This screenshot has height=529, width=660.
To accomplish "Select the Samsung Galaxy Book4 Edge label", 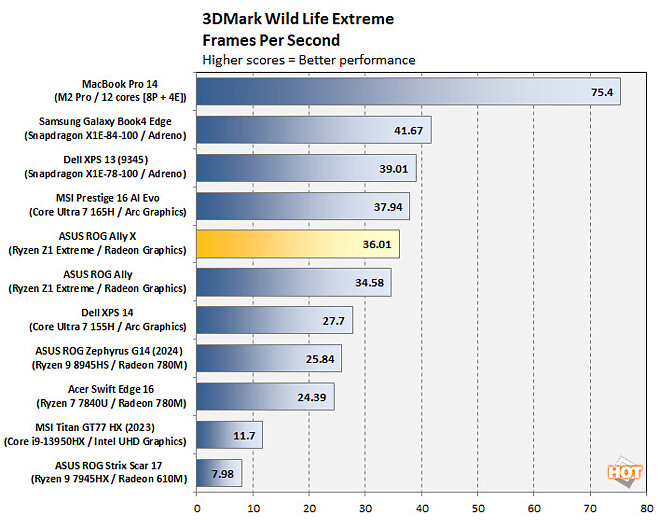I will coord(105,128).
